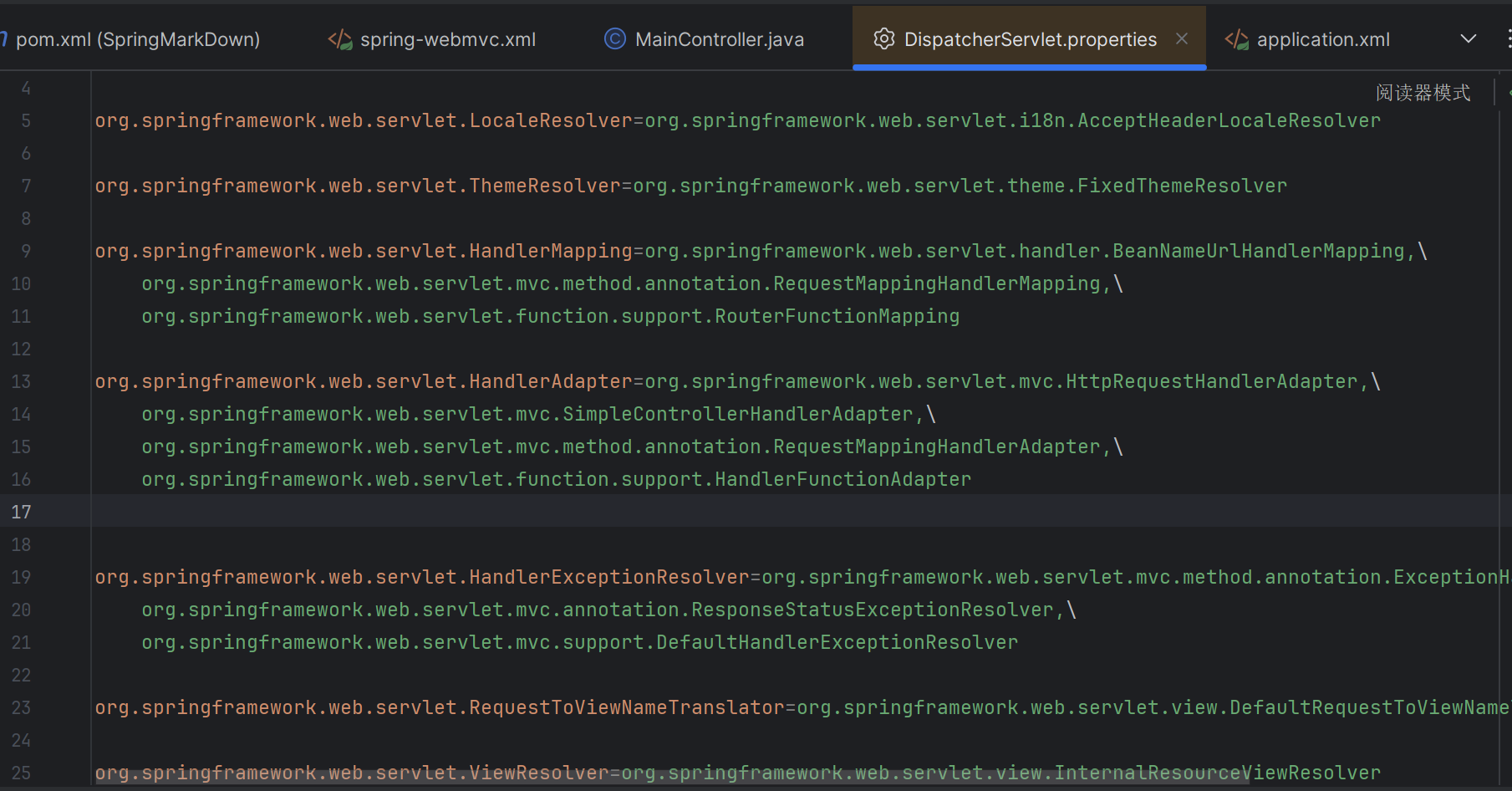
Task: Click line number 23 in gutter
Action: click(x=21, y=707)
